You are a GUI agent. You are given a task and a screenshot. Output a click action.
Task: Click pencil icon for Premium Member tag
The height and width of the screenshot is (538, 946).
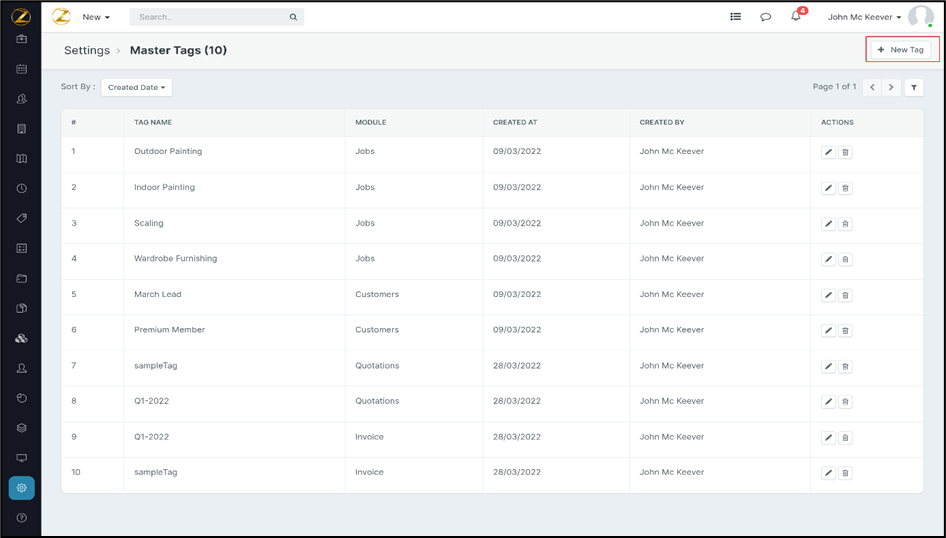coord(828,331)
